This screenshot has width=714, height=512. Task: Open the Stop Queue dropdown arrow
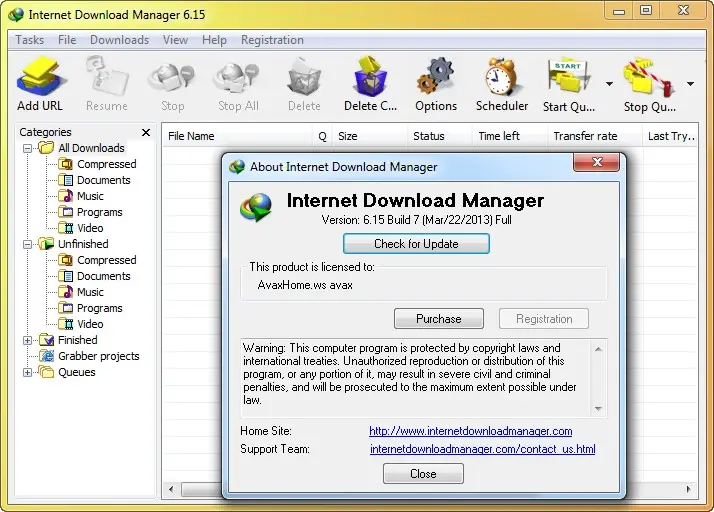(690, 84)
